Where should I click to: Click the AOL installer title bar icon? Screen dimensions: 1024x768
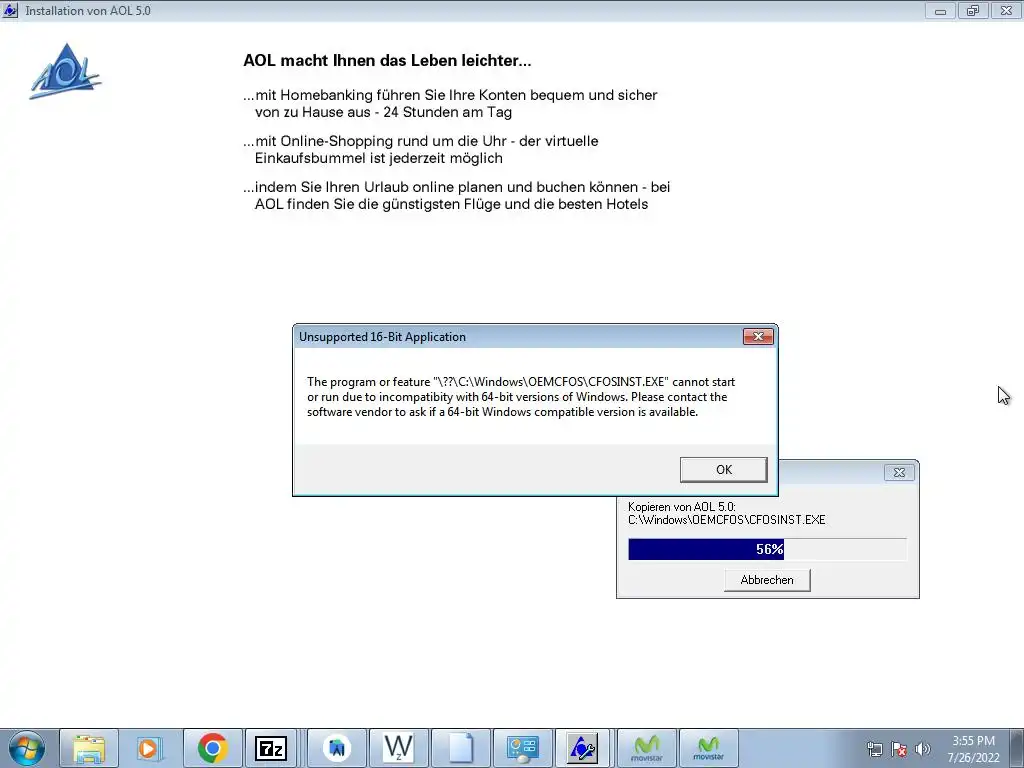10,10
